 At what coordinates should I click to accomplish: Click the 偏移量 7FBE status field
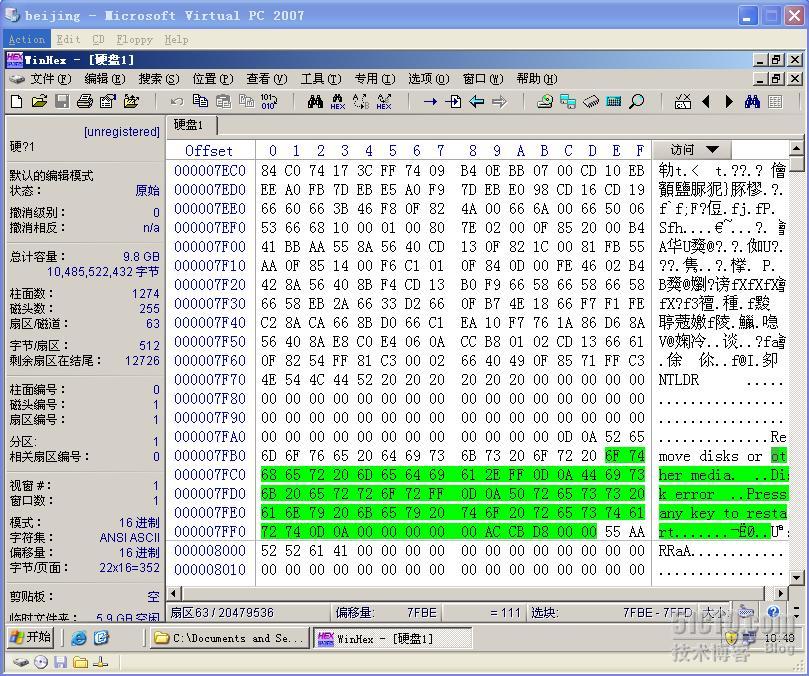point(386,613)
